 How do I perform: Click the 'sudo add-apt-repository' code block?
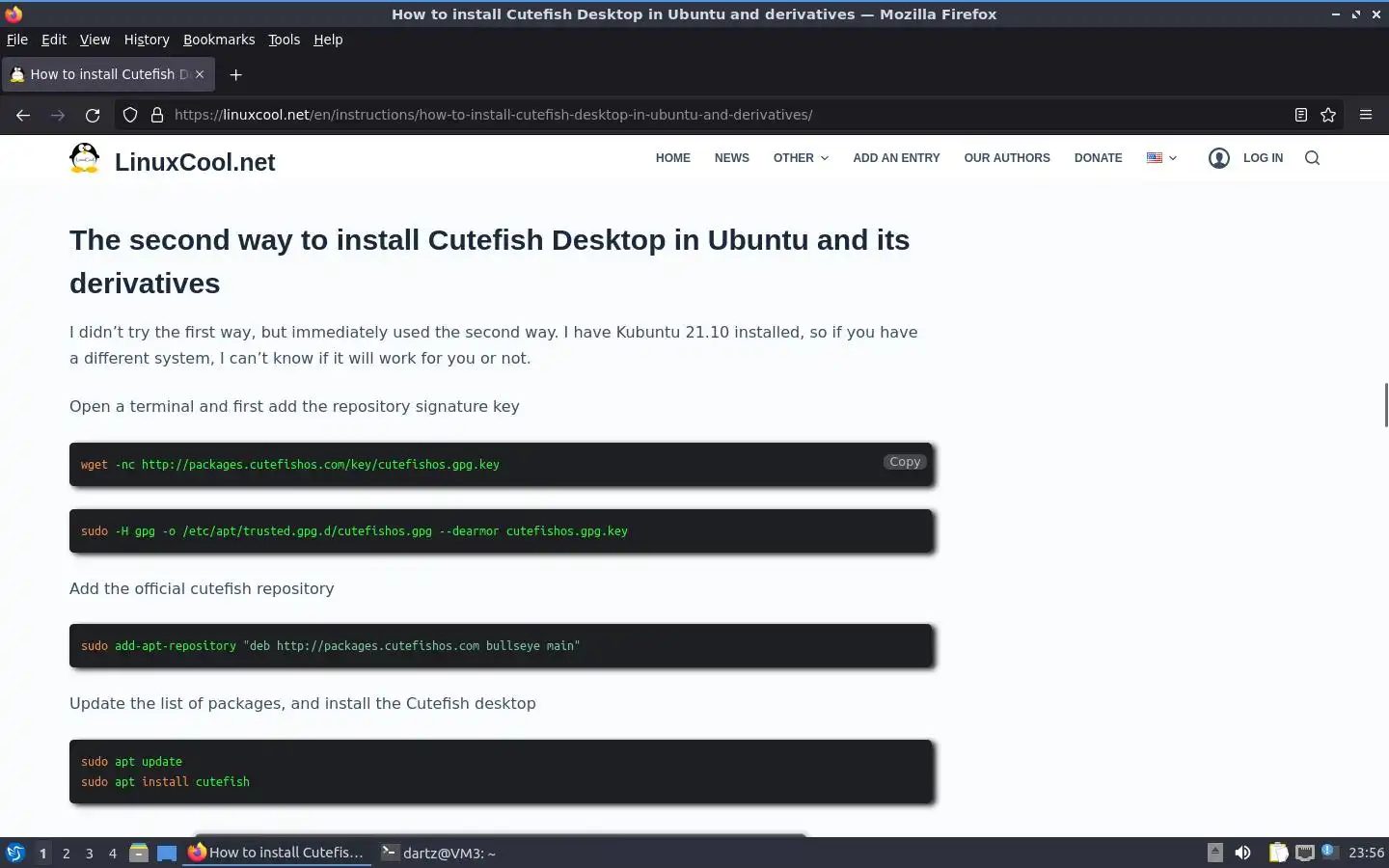501,645
